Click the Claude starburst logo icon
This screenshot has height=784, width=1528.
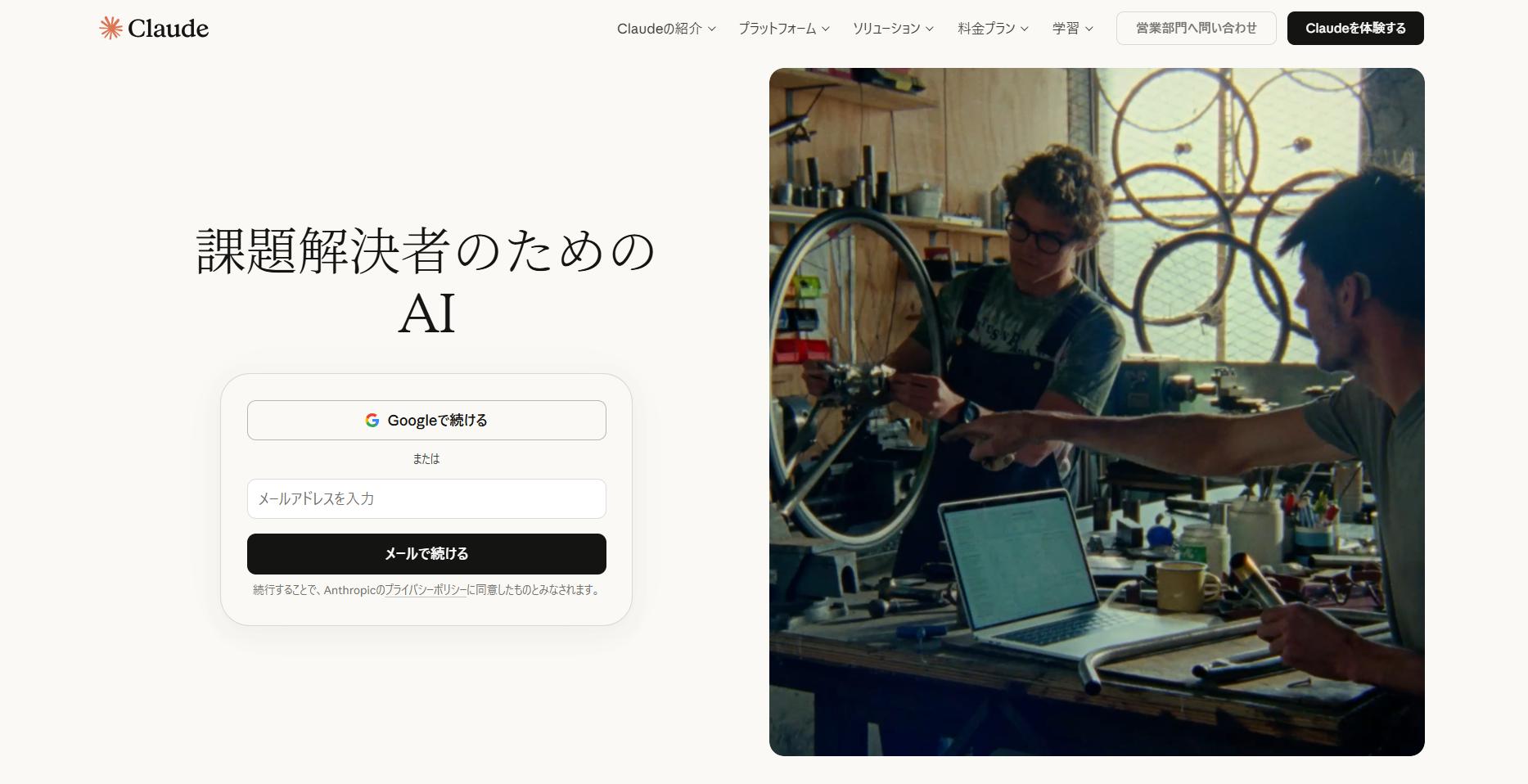click(x=110, y=28)
